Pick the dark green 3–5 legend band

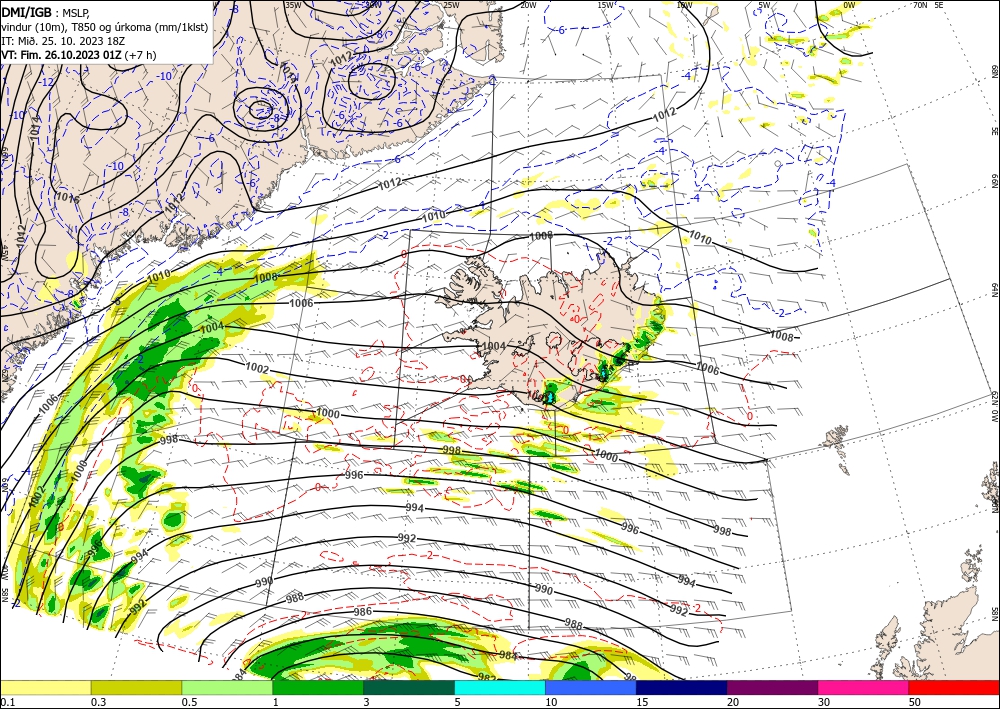[x=409, y=687]
